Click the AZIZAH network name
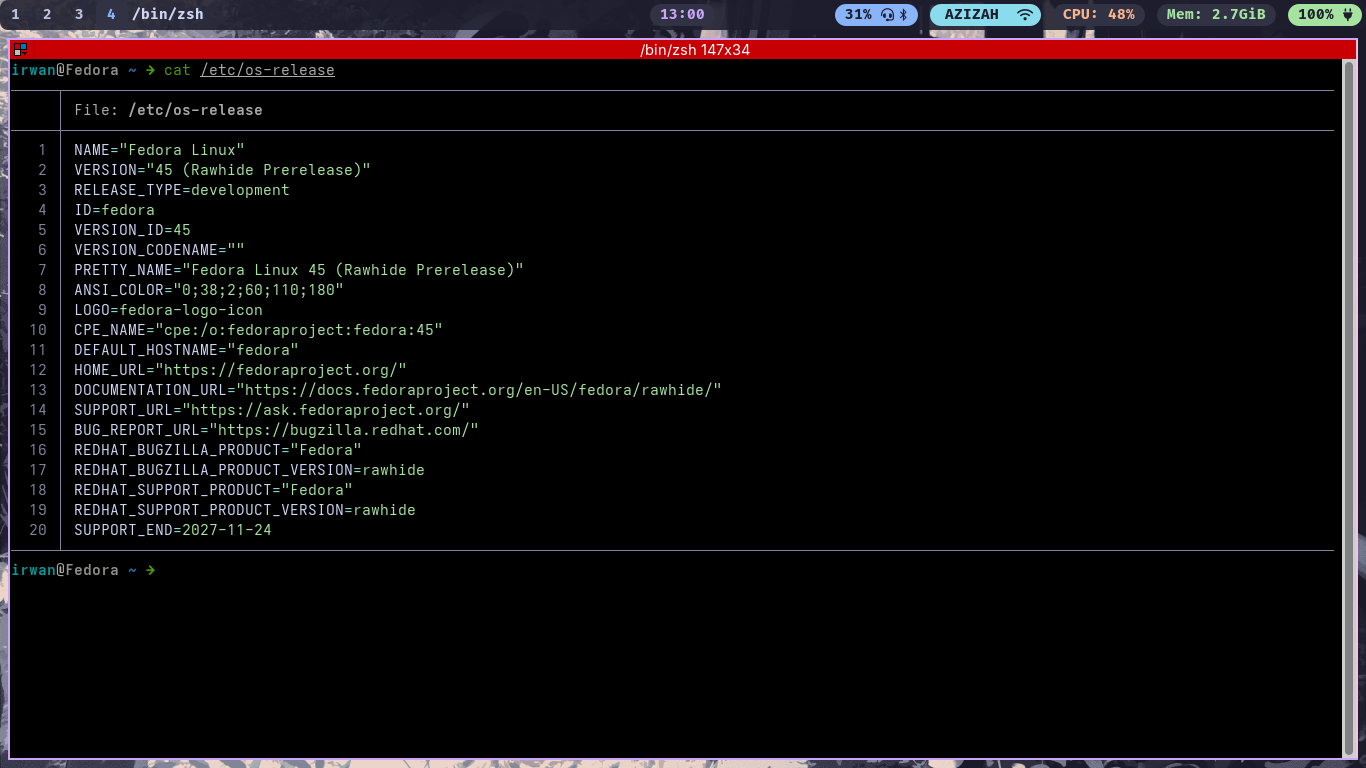The image size is (1366, 768). point(974,15)
